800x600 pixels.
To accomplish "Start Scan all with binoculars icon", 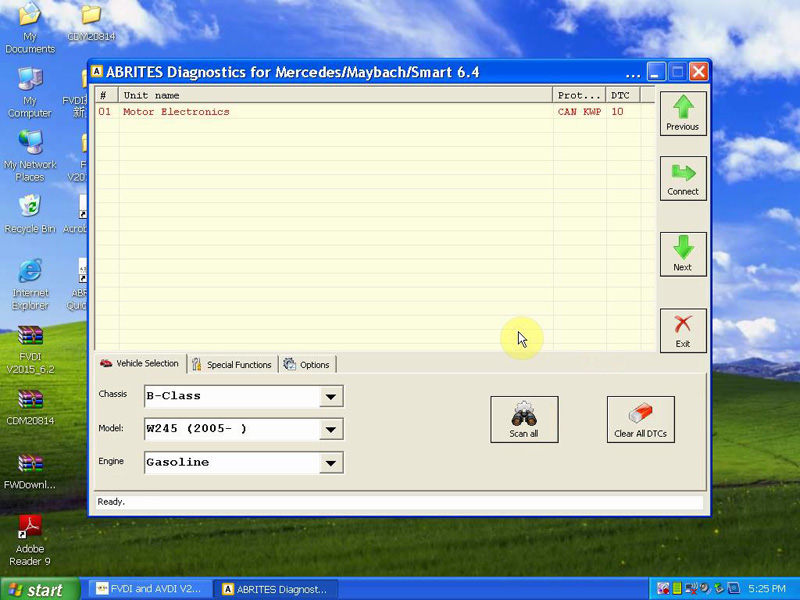I will (x=524, y=419).
